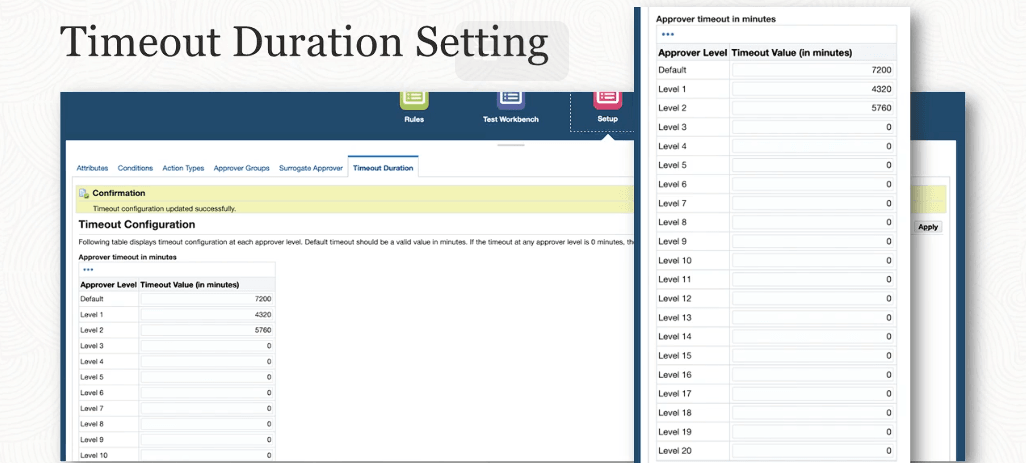The image size is (1026, 463).
Task: Click the 'Timeout Duration Setting' slide title
Action: (x=304, y=43)
